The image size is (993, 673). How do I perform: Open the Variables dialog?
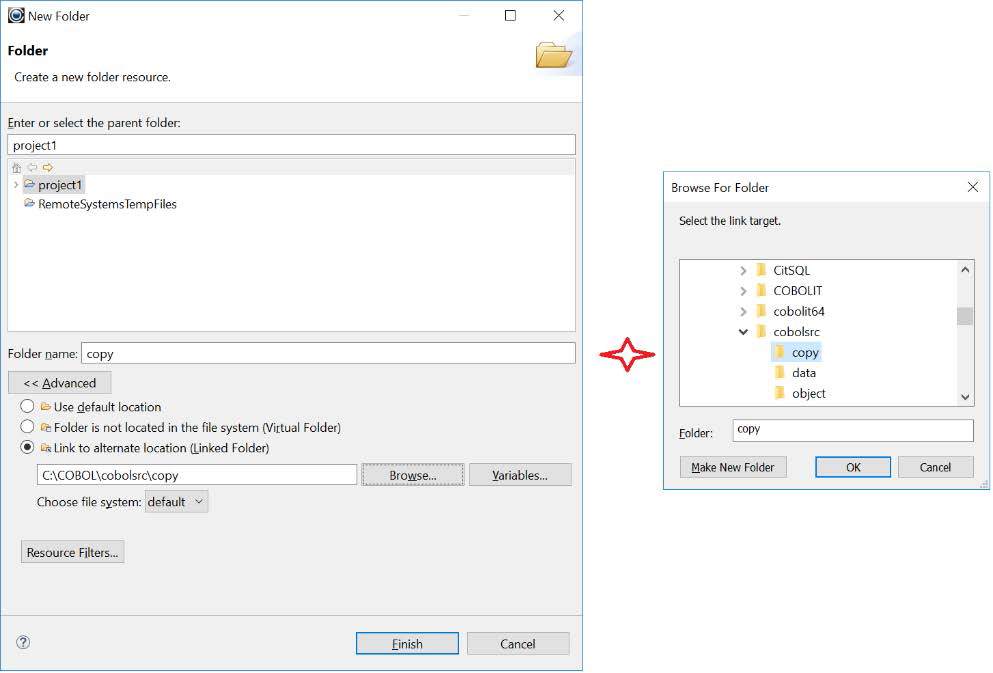(x=518, y=474)
